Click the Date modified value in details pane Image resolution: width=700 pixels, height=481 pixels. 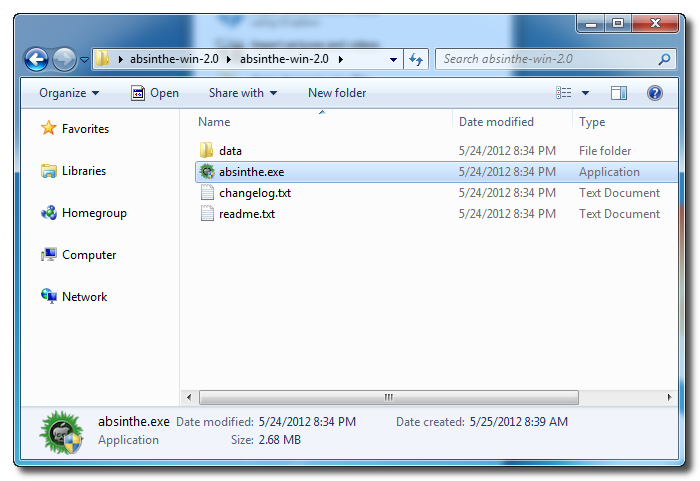(307, 422)
